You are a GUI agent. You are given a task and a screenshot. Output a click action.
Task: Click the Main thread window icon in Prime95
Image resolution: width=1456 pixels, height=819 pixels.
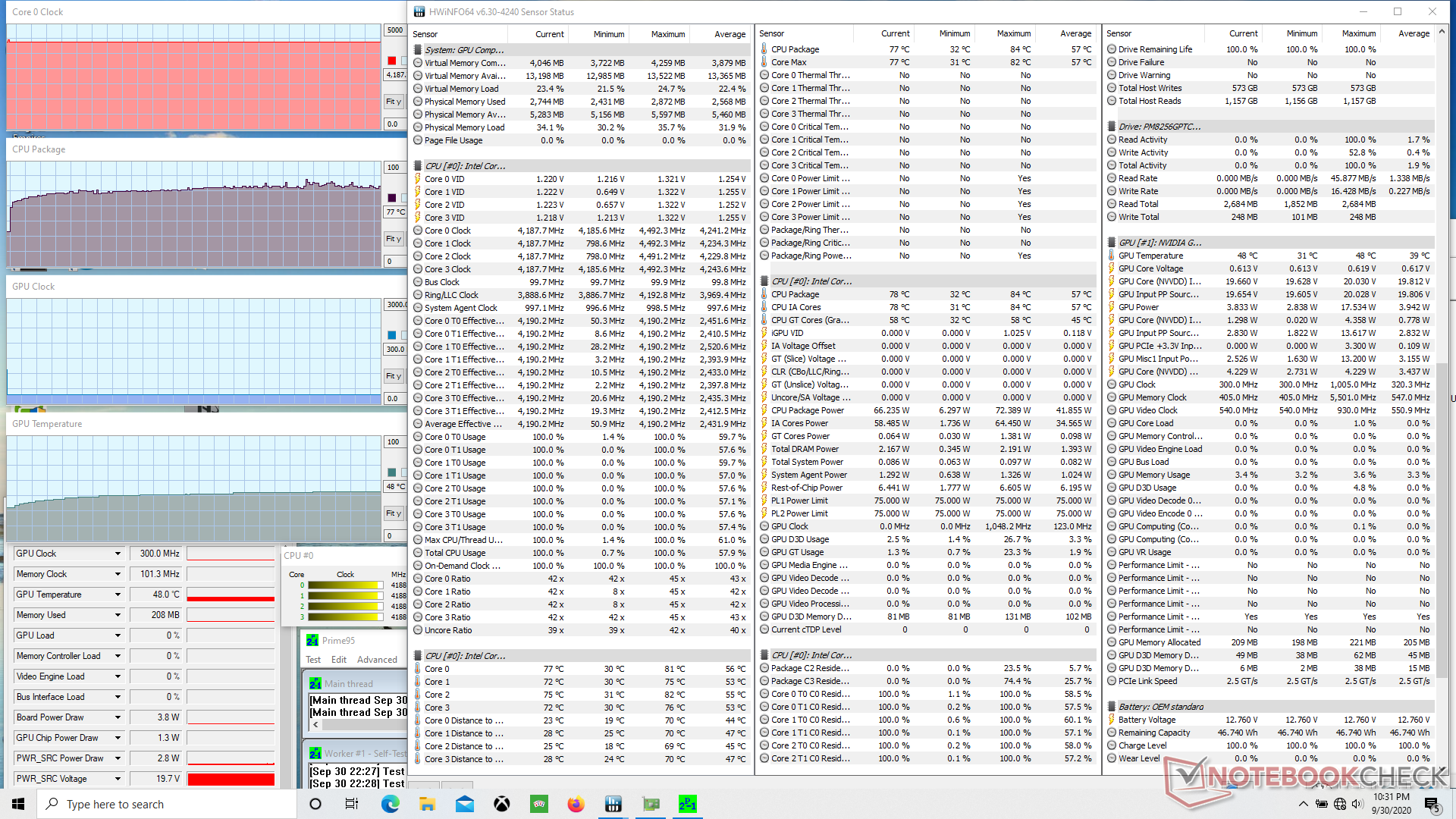pos(315,683)
